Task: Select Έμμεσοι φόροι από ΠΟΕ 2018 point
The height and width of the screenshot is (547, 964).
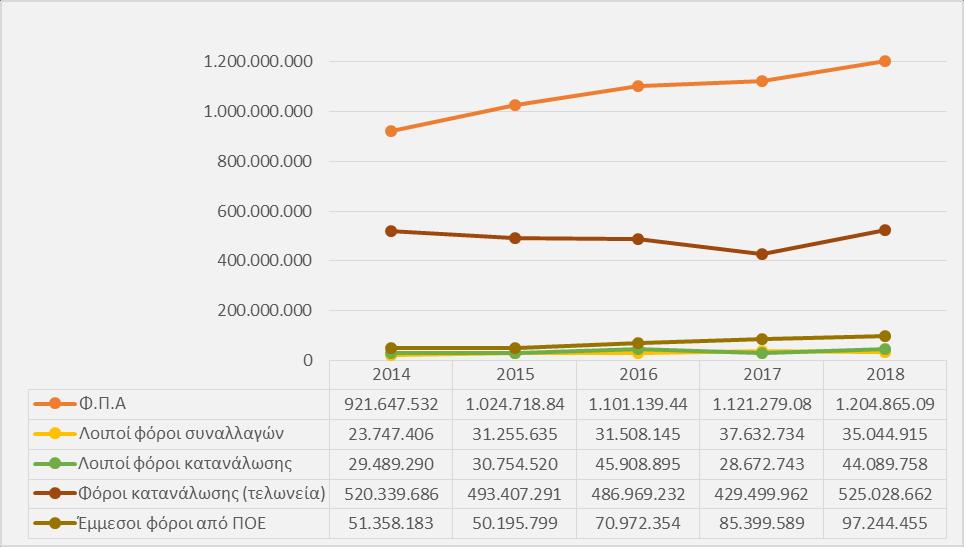Action: click(x=885, y=336)
